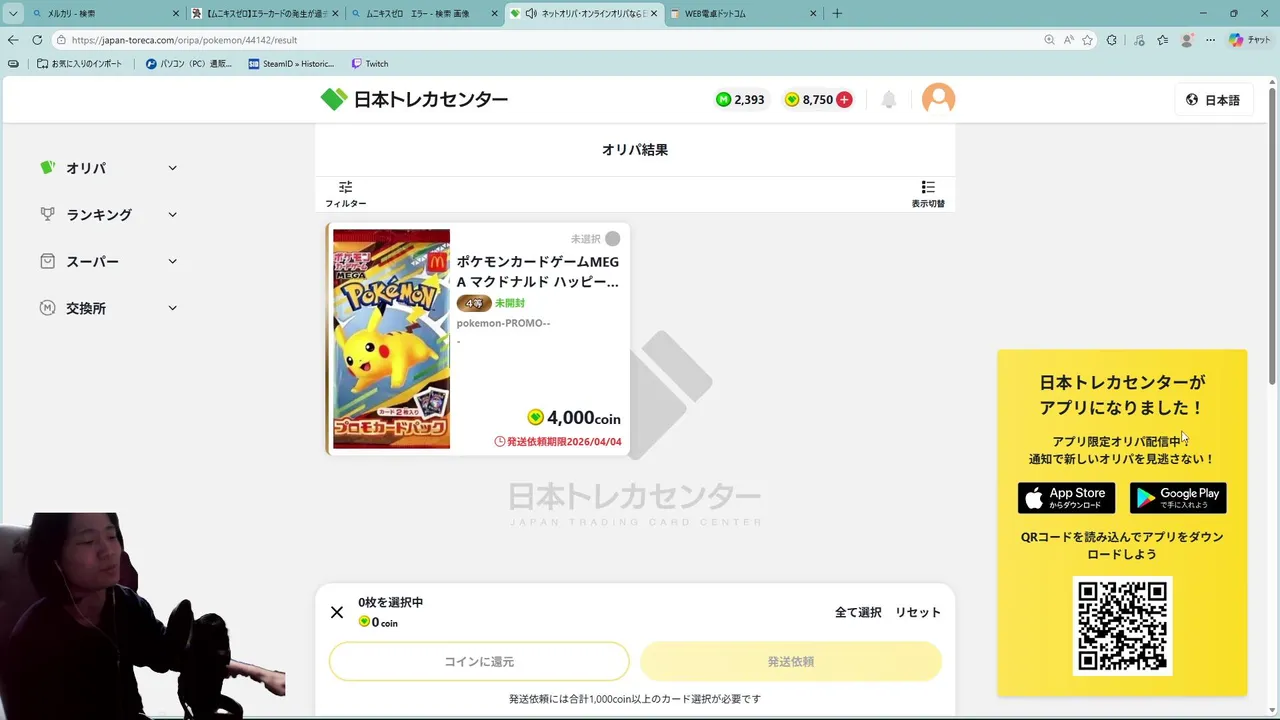Click リセット to clear selection
This screenshot has width=1280, height=720.
click(918, 612)
